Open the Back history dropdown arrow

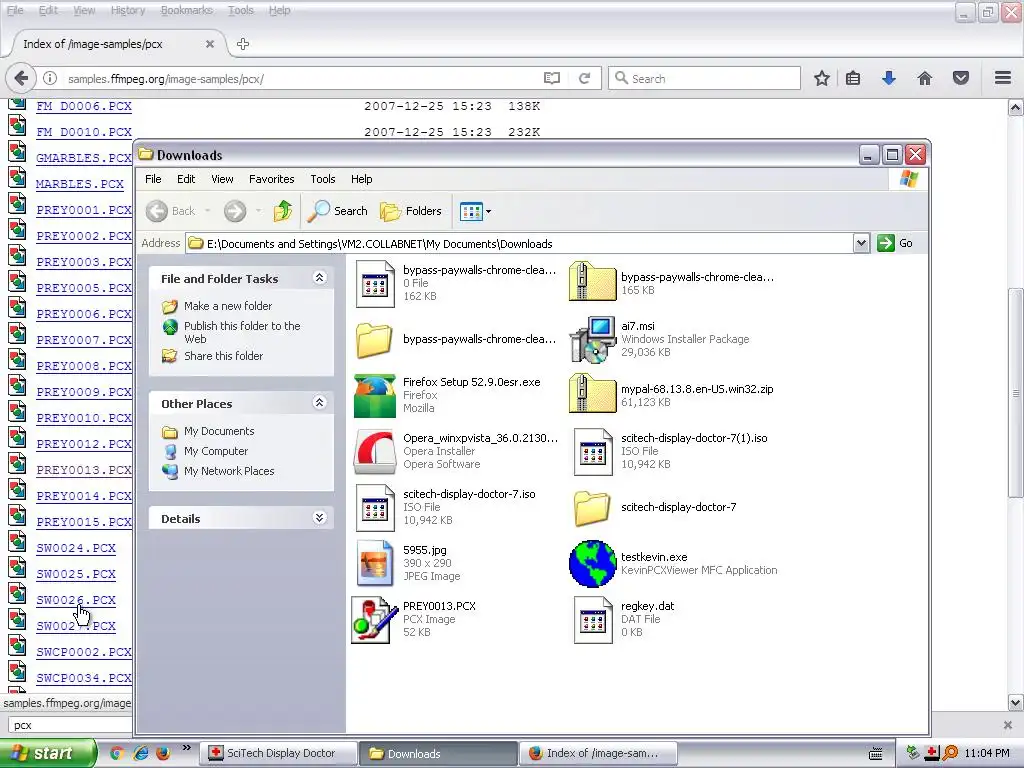tap(208, 211)
